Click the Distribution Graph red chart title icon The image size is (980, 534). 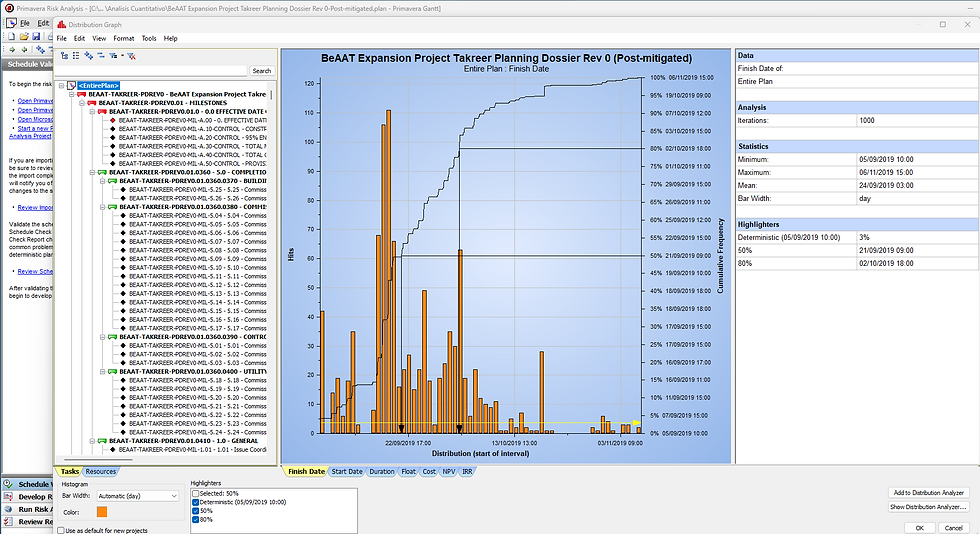(61, 24)
